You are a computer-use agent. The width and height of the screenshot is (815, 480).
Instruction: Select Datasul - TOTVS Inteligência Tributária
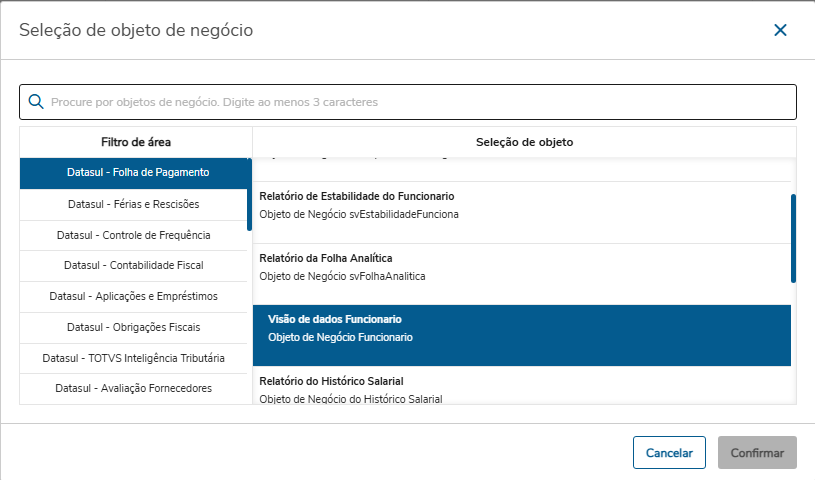tap(134, 359)
